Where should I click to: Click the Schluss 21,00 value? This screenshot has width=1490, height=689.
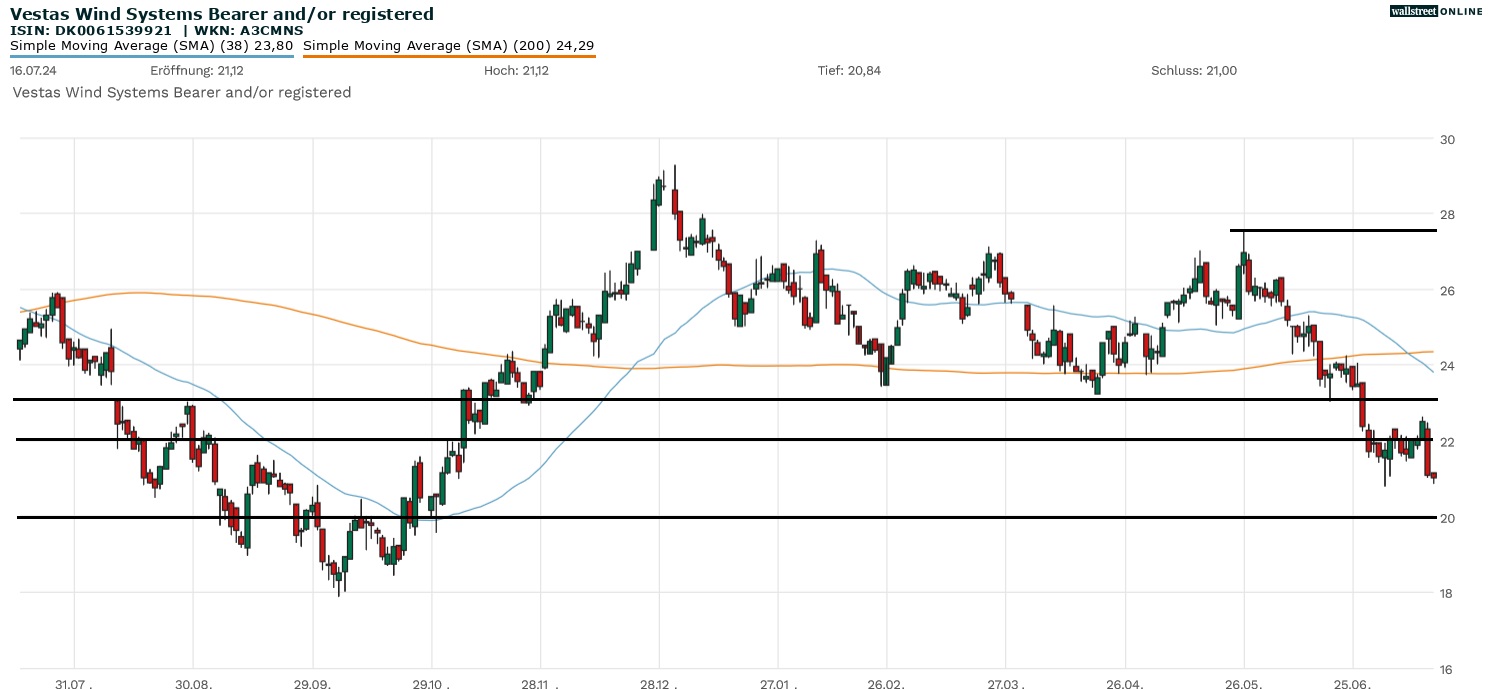(1194, 70)
